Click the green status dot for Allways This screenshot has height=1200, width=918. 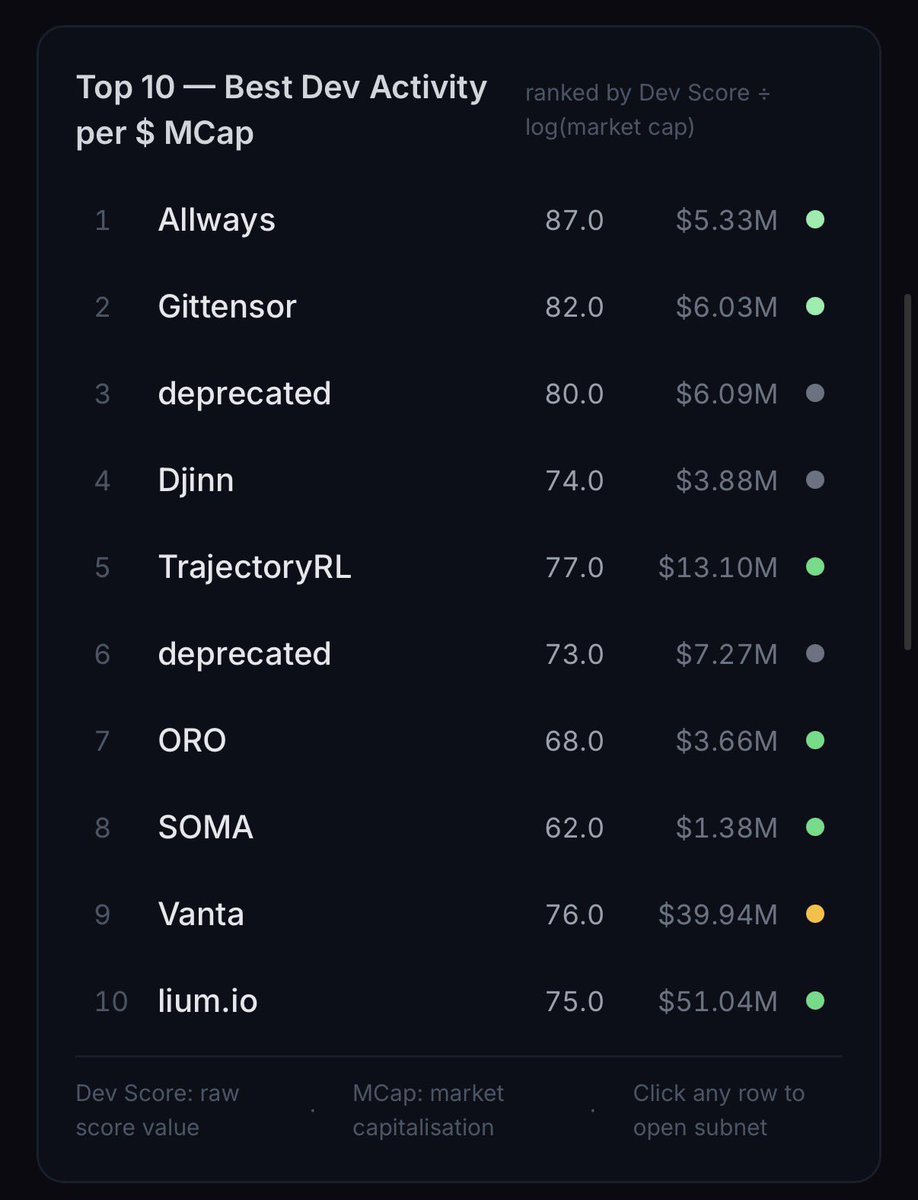pos(815,220)
